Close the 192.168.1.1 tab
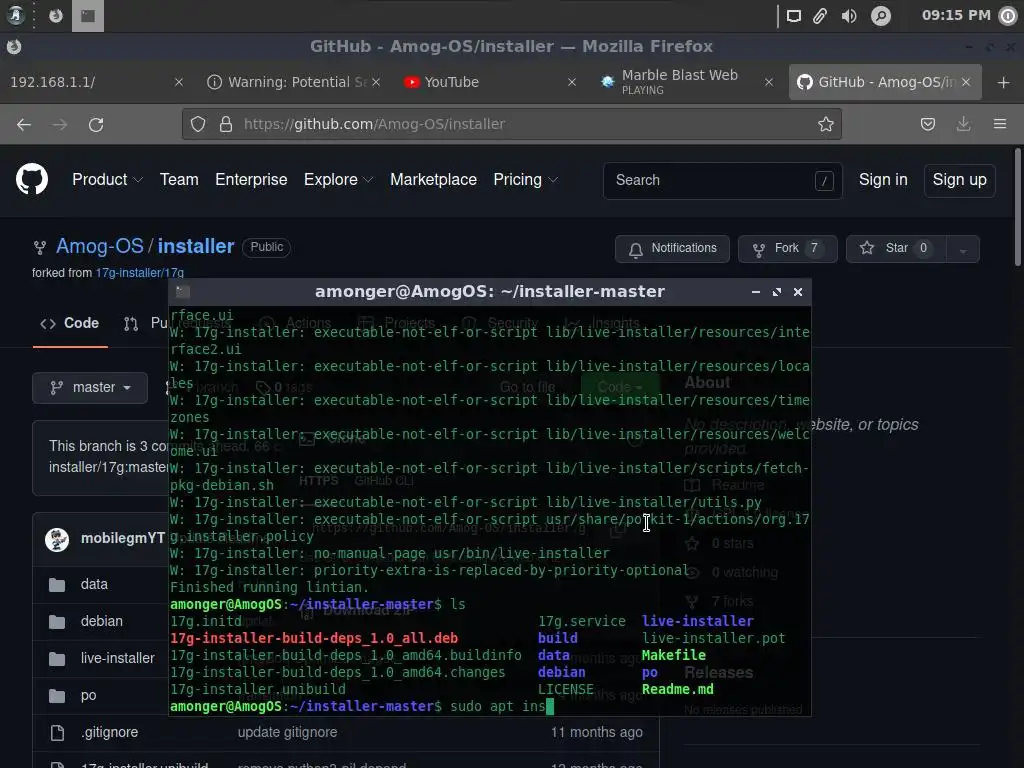1024x768 pixels. 179,82
